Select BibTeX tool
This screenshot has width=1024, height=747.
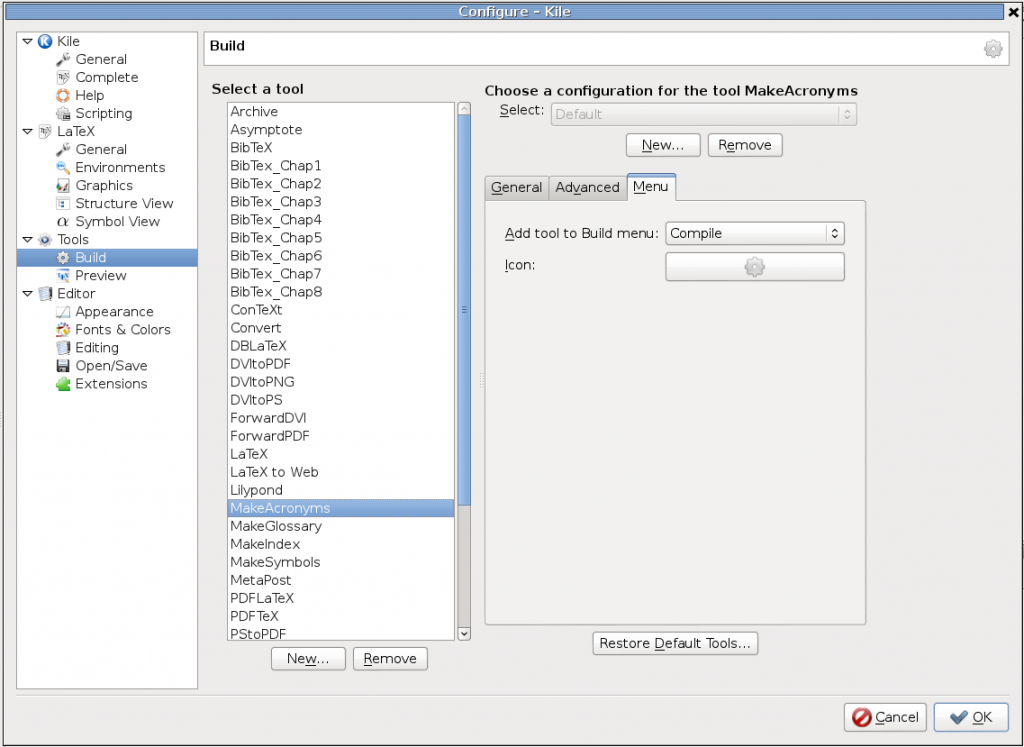tap(340, 148)
